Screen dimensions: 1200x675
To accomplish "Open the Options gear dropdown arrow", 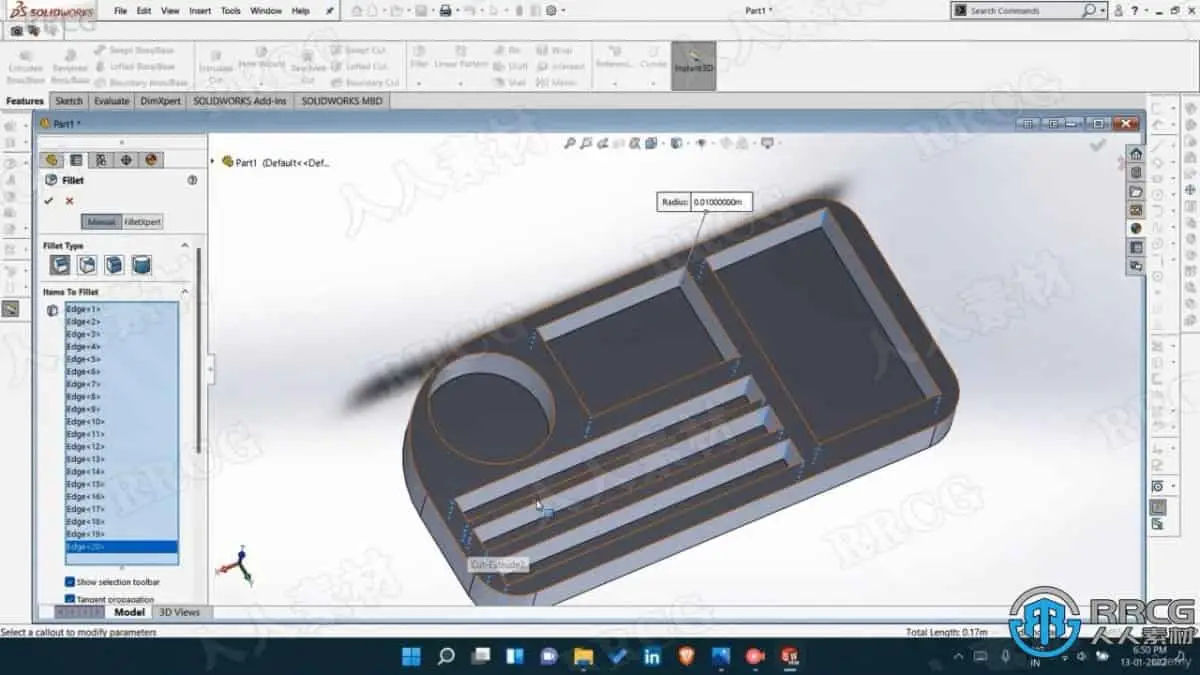I will coord(563,11).
